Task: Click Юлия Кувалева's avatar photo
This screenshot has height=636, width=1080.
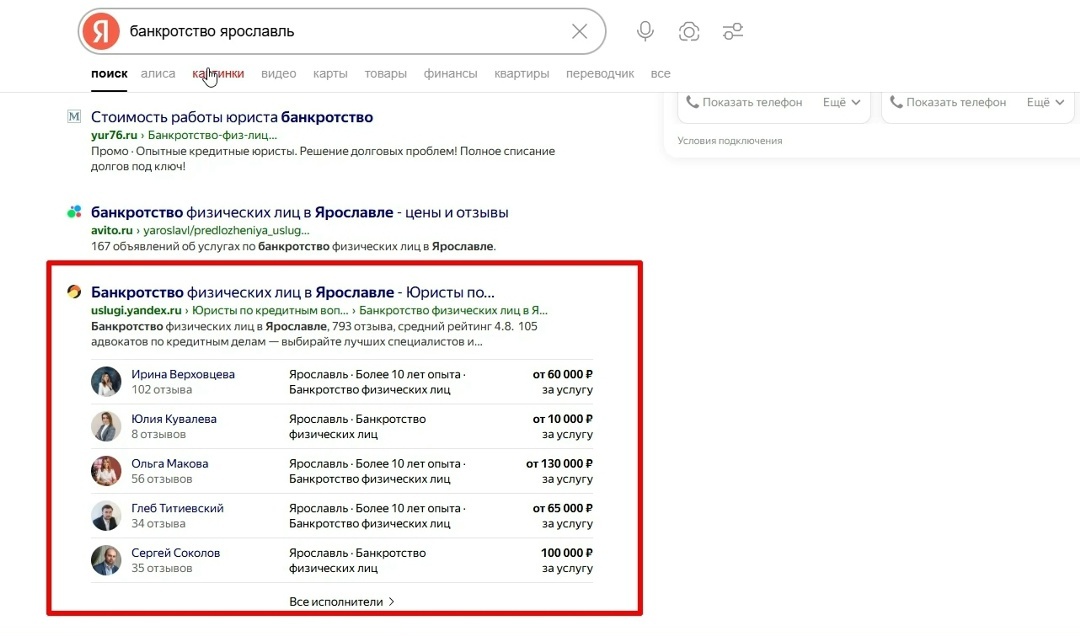Action: (x=106, y=426)
